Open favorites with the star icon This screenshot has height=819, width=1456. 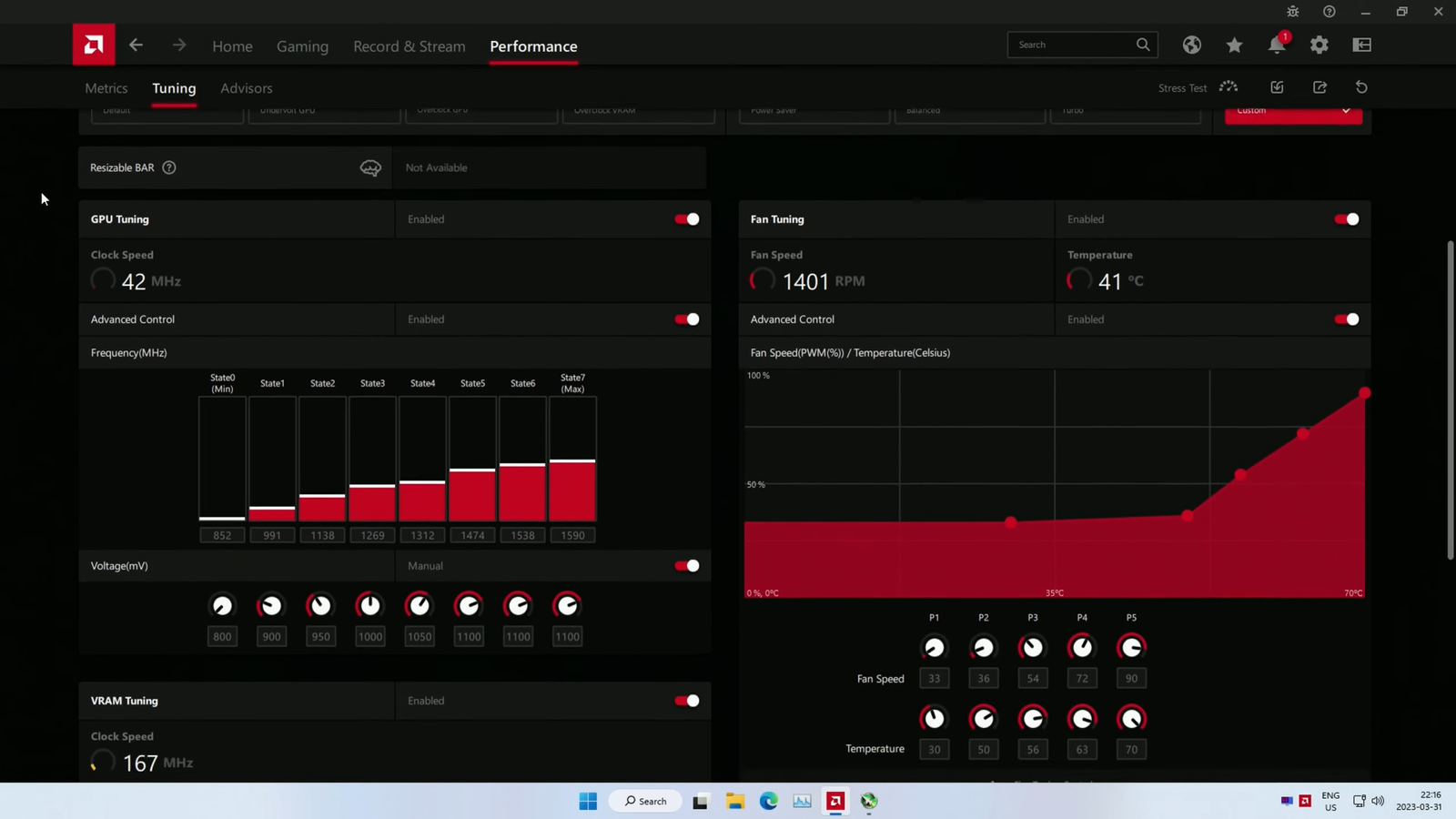pyautogui.click(x=1234, y=45)
